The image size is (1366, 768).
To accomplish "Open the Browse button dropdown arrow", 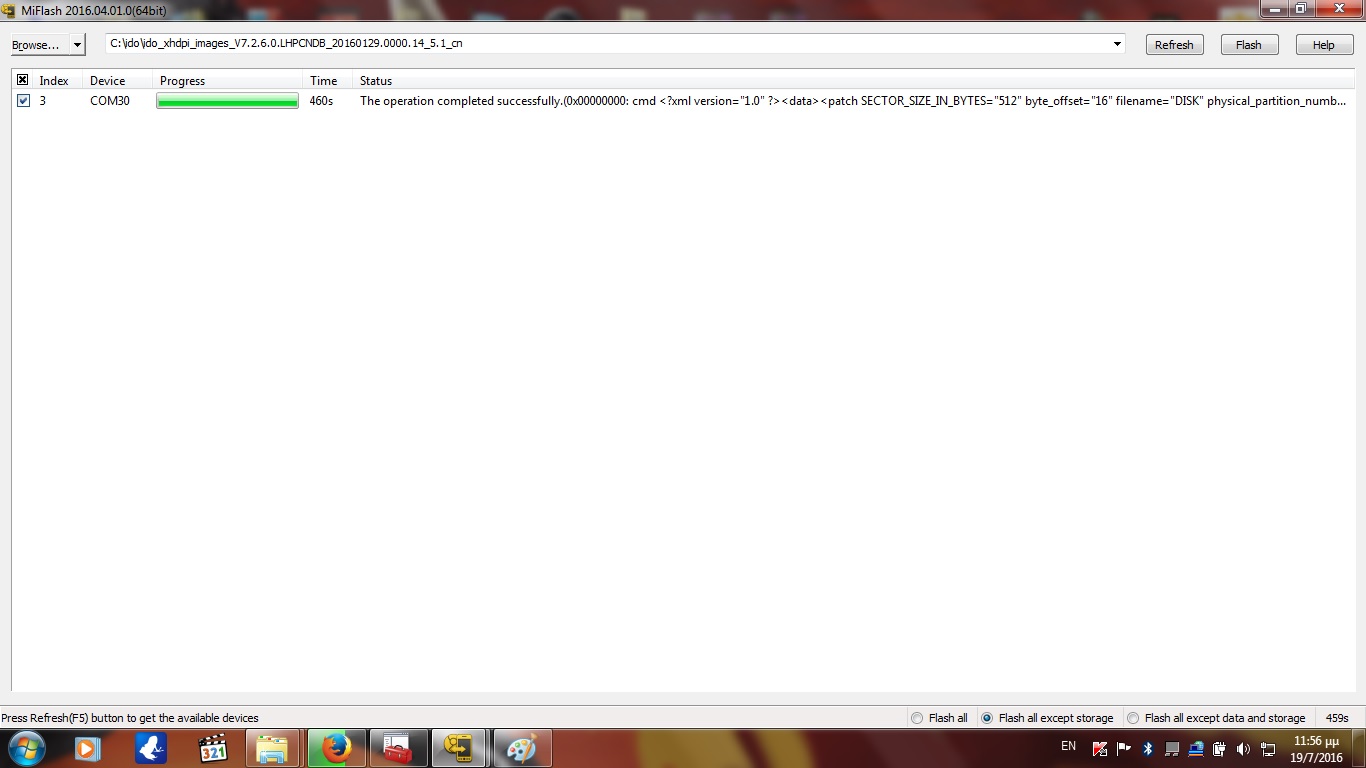I will pos(78,45).
